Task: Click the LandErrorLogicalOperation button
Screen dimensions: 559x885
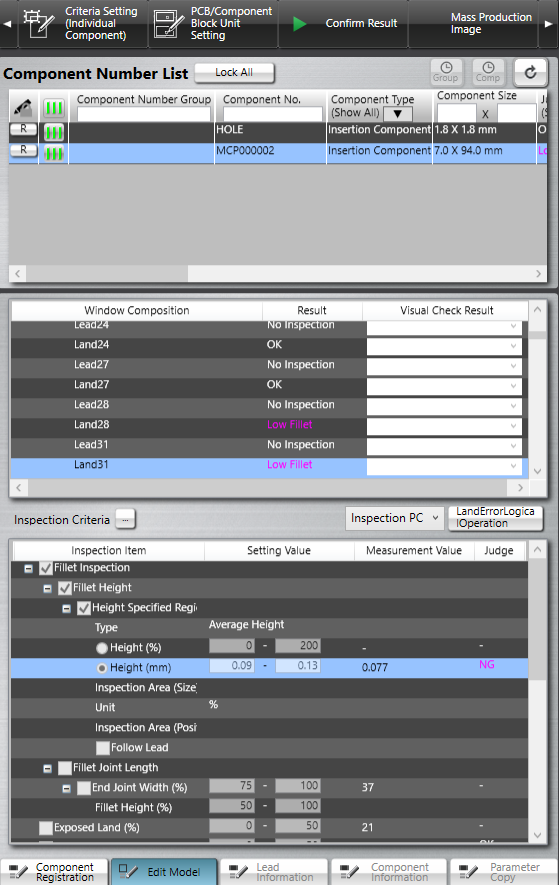Action: [495, 518]
